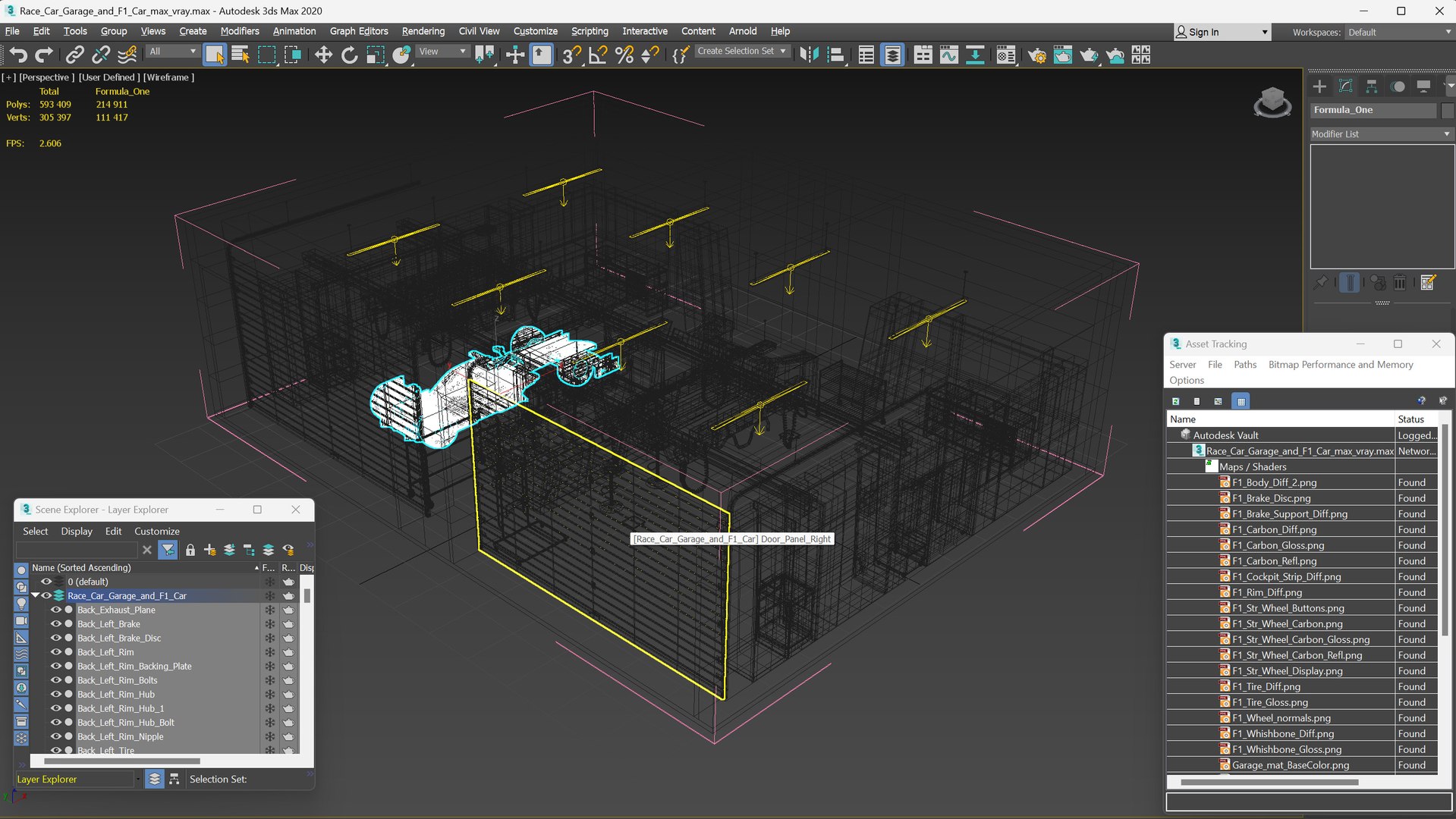Open the Modifier List dropdown

click(1381, 133)
